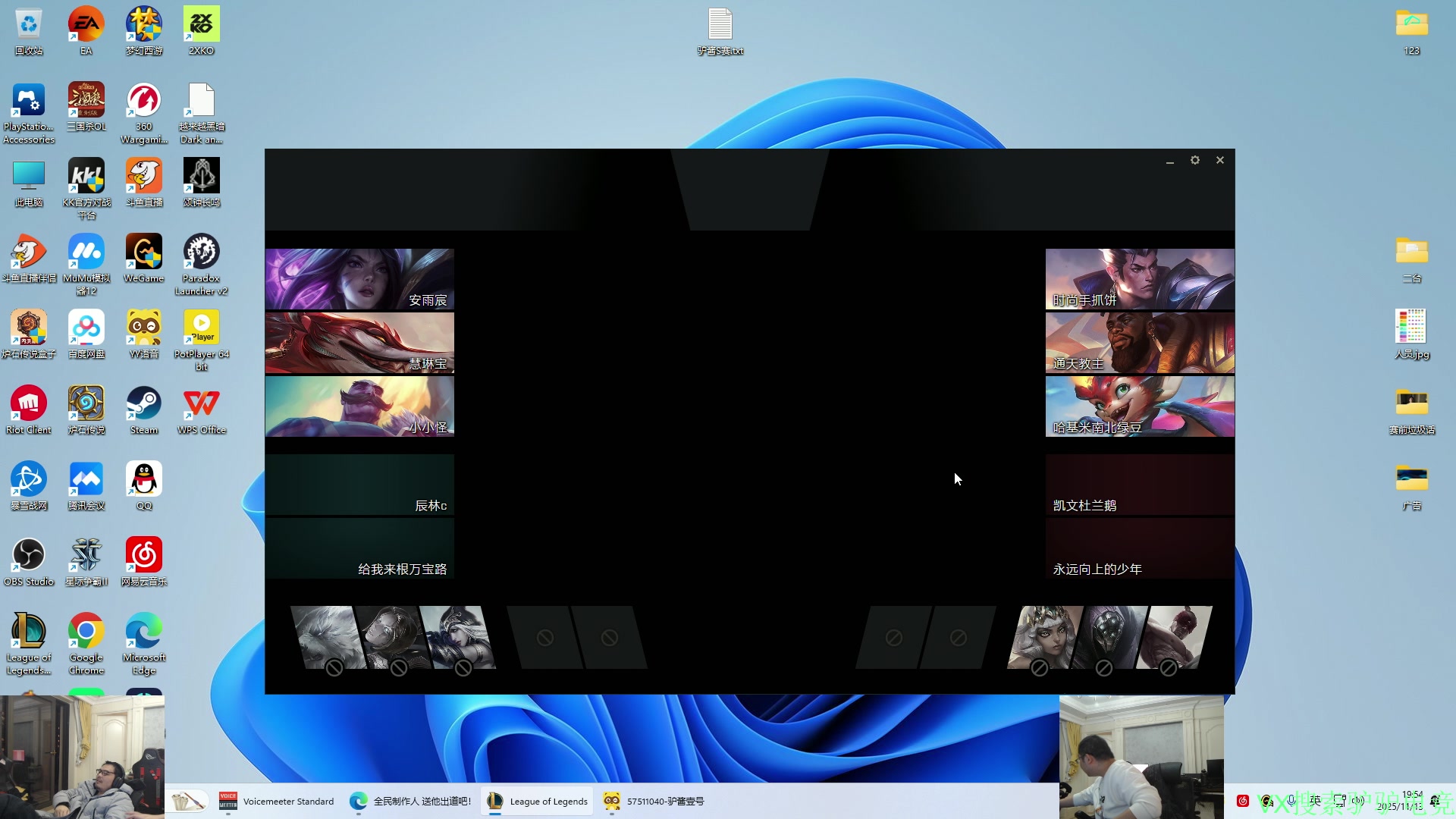Open the WeGame desktop shortcut
Image resolution: width=1456 pixels, height=819 pixels.
(143, 253)
